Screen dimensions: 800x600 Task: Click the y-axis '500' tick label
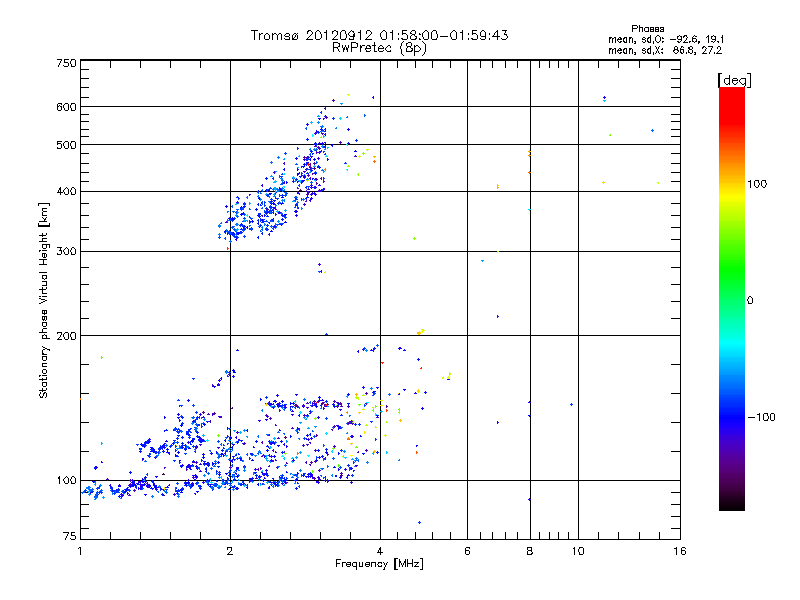click(66, 145)
